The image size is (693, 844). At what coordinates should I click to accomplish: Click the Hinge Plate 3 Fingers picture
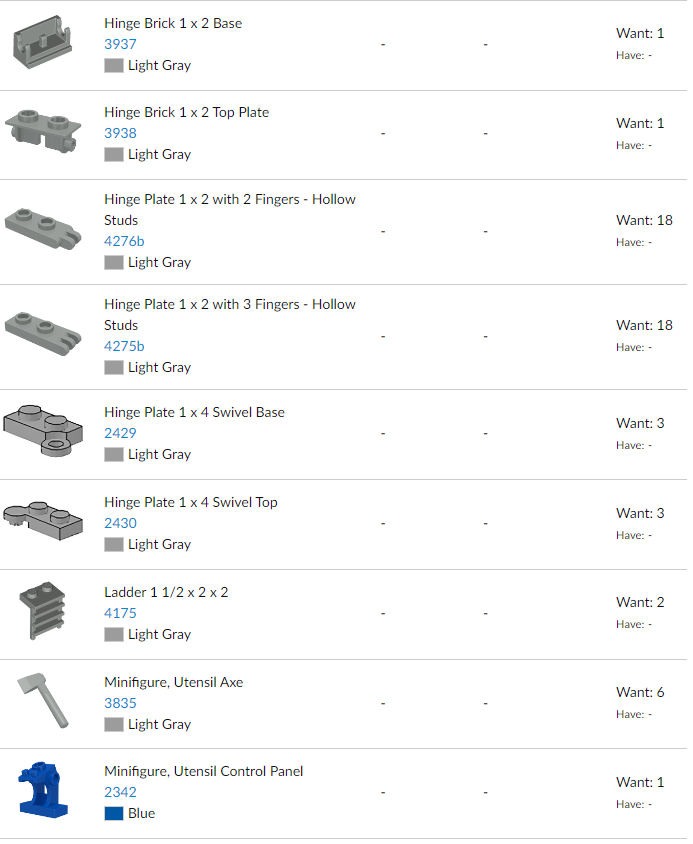(x=43, y=334)
